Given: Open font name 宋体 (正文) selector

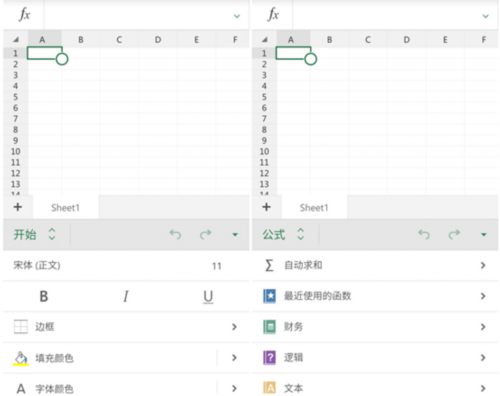Looking at the screenshot, I should [x=37, y=265].
